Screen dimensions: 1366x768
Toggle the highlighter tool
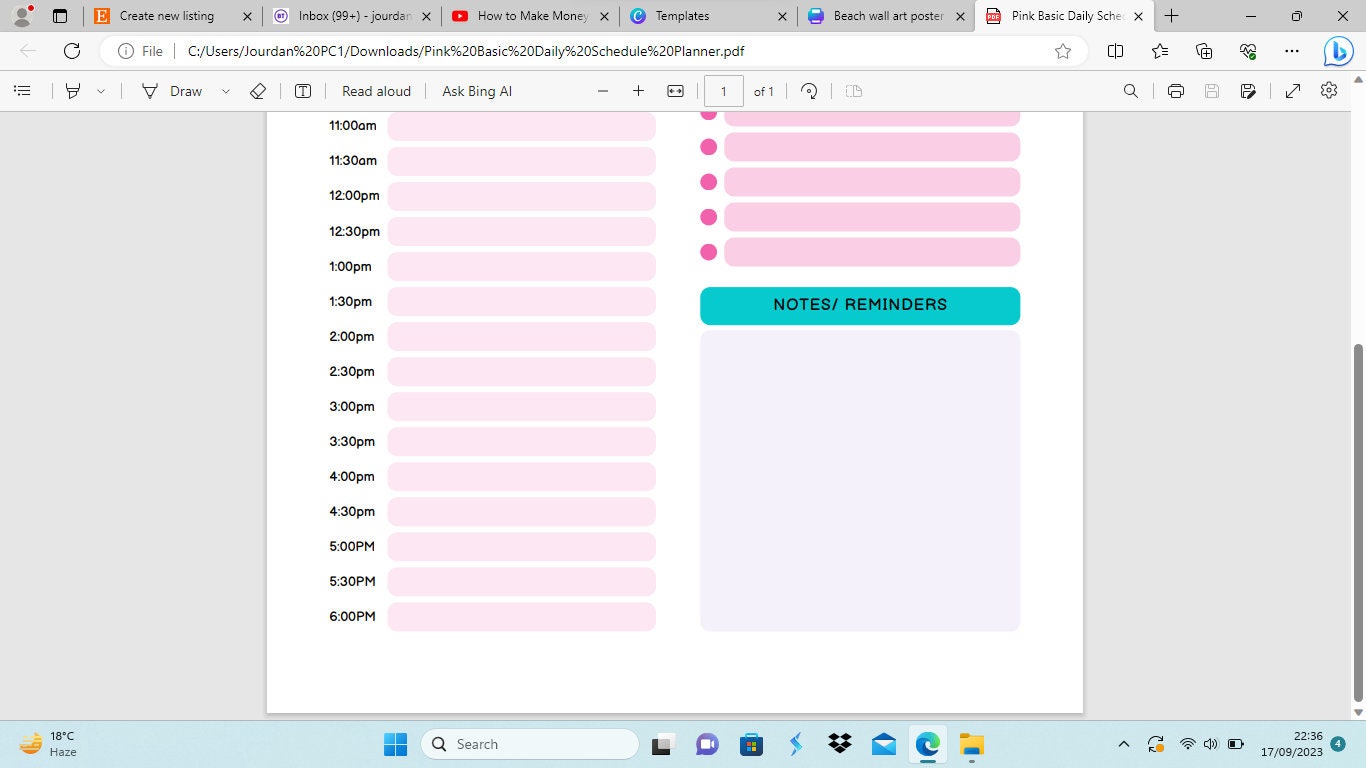click(71, 91)
